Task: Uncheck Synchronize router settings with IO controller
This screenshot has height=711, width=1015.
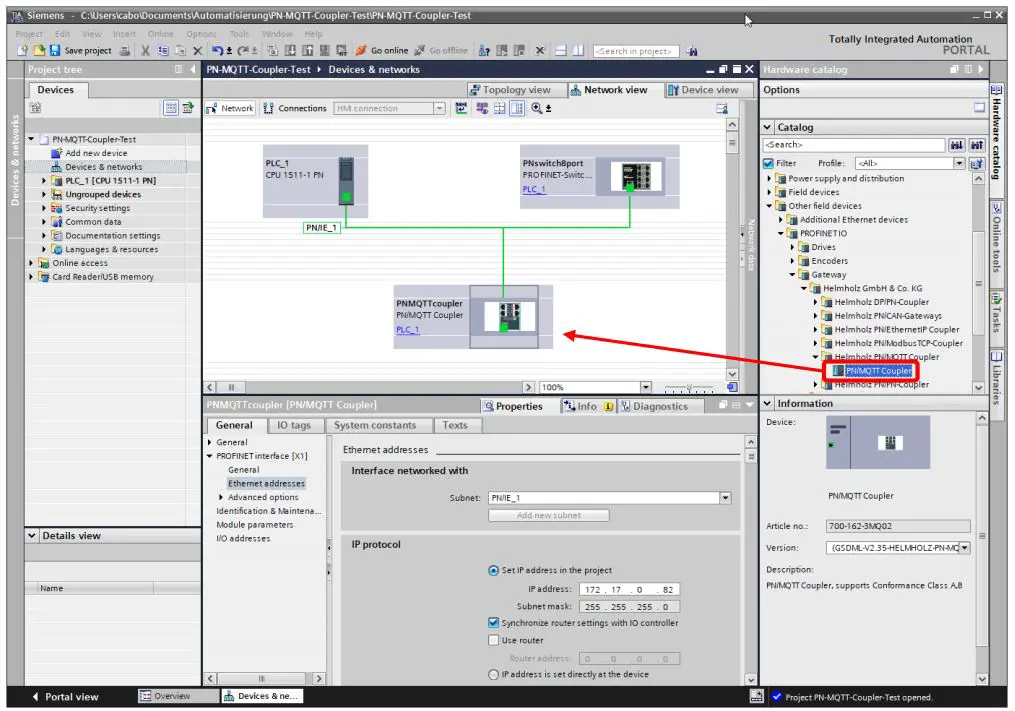Action: [x=493, y=623]
